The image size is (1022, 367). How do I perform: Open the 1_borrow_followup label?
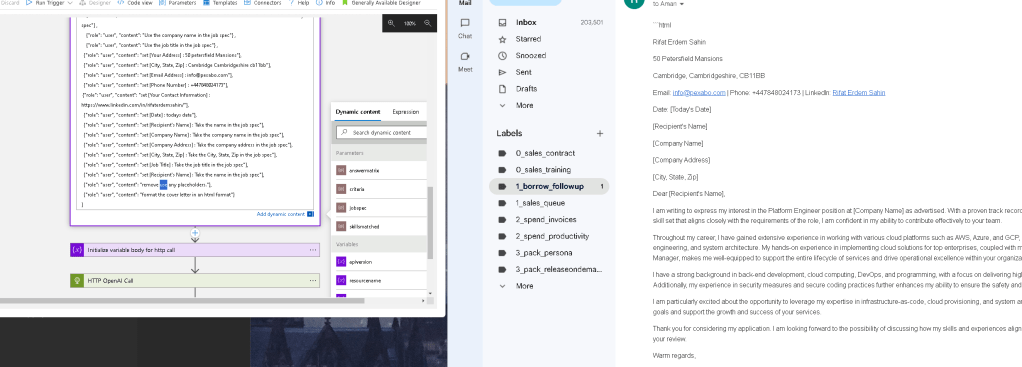(x=548, y=186)
